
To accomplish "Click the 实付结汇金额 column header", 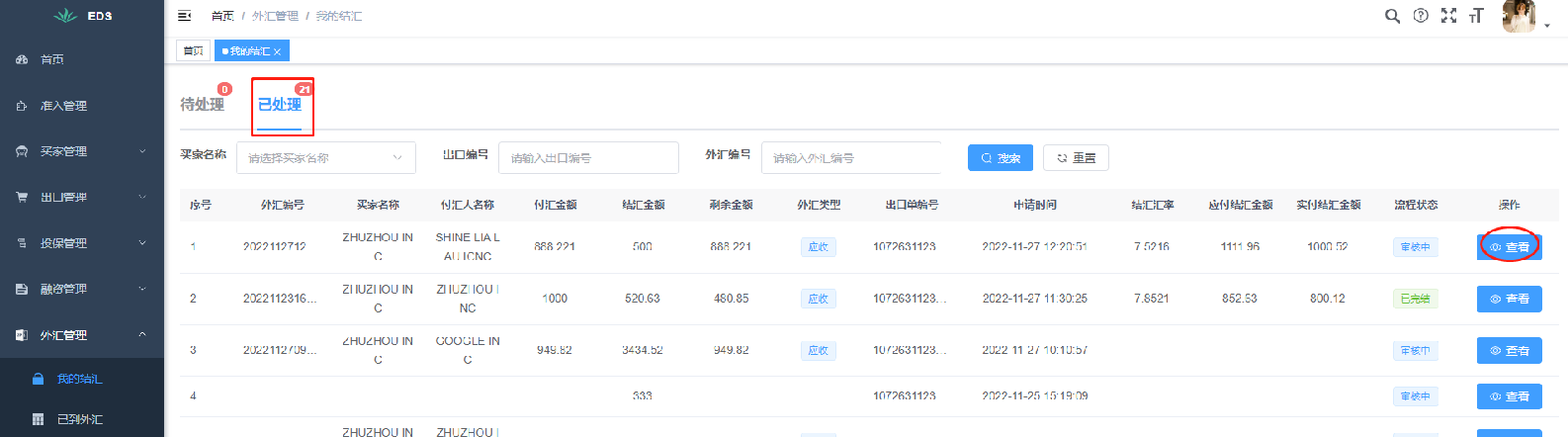I will 1329,205.
